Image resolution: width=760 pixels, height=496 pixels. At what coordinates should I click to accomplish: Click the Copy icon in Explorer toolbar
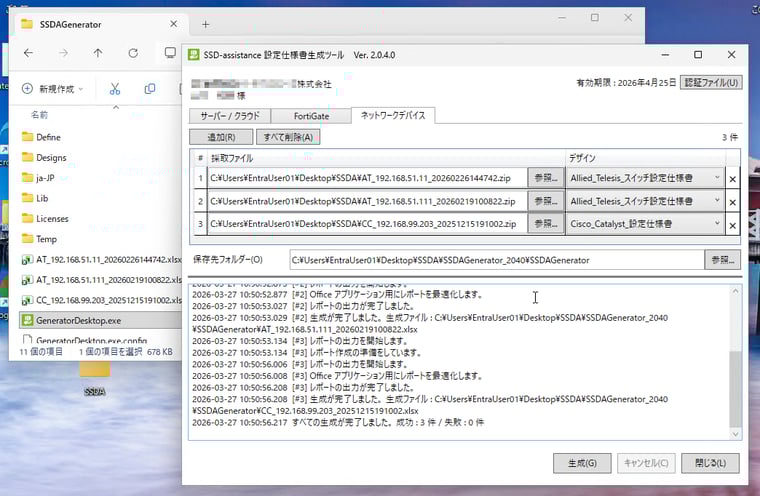pos(150,89)
